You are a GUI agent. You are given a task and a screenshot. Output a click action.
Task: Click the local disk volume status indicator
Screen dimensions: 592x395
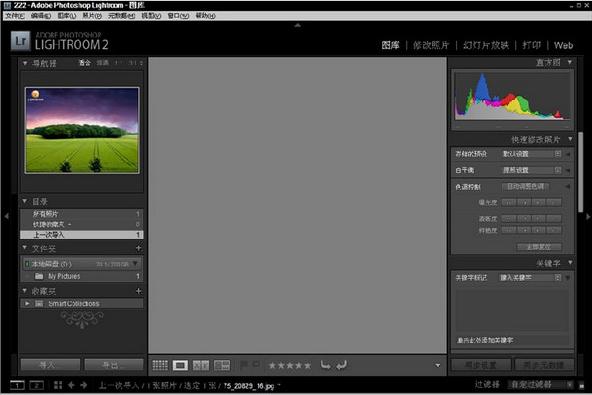point(27,264)
